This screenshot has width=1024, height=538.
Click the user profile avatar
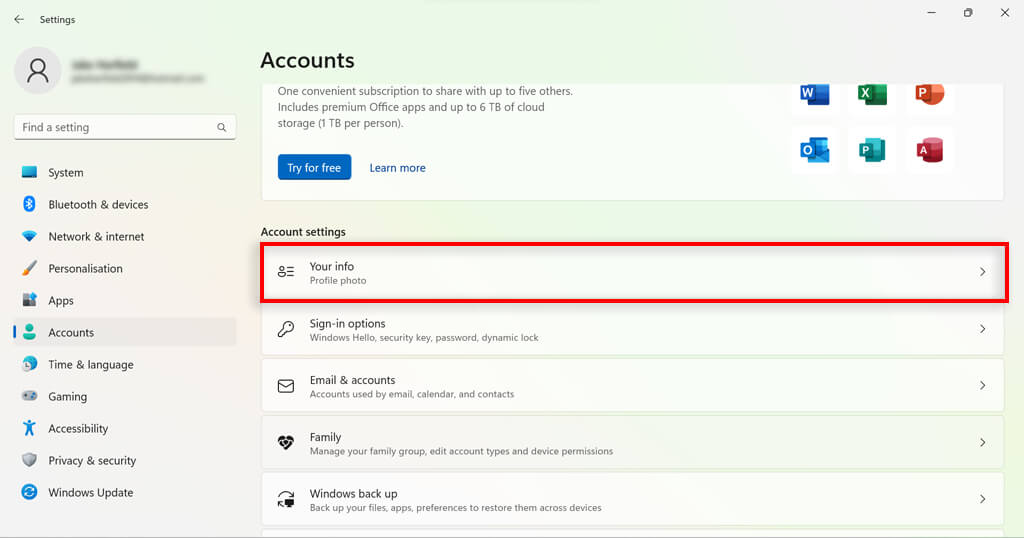[38, 70]
